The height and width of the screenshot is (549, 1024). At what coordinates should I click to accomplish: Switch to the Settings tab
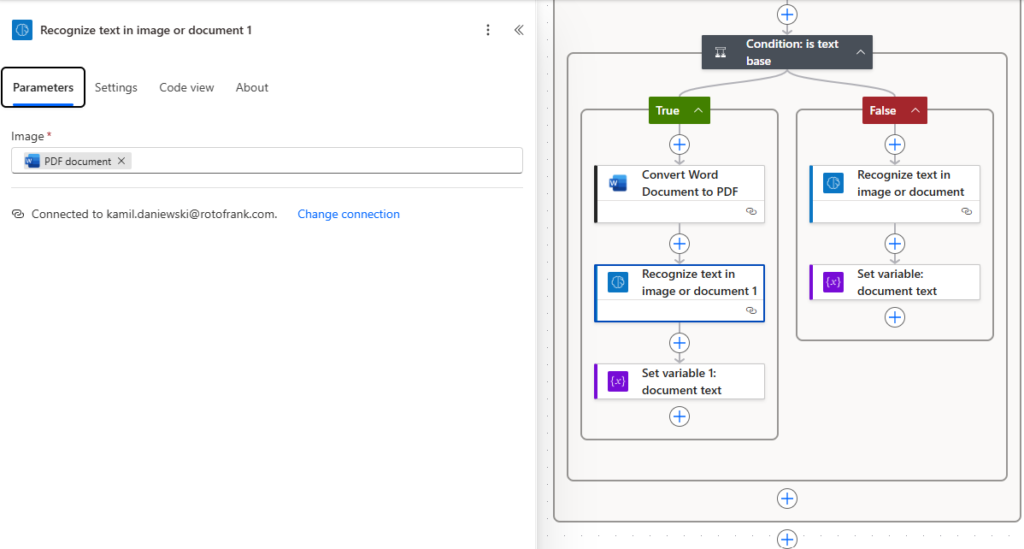click(116, 87)
